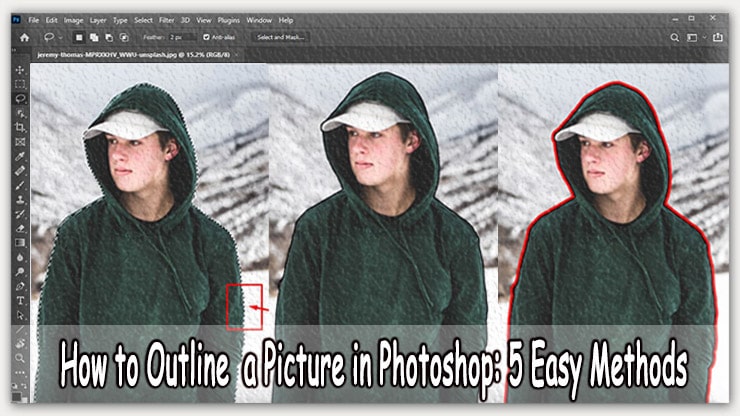Minimize the Photoshop window

click(x=675, y=19)
